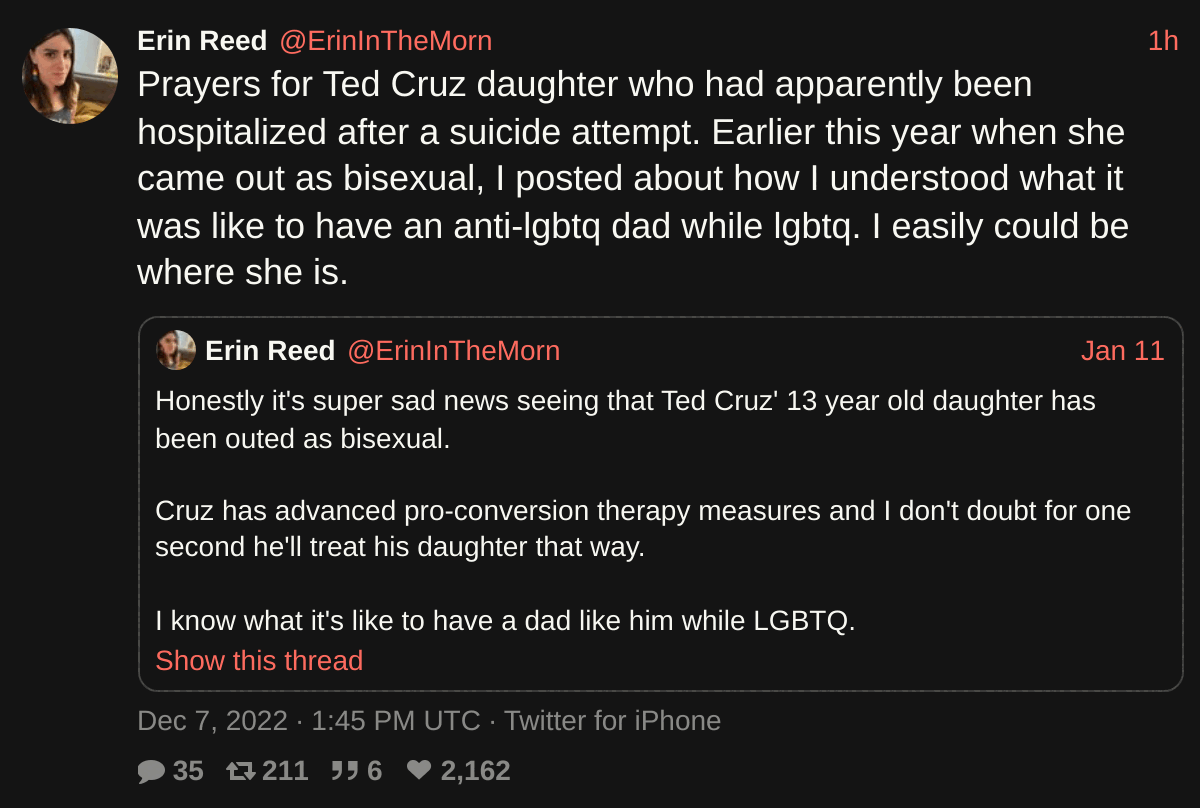
Task: Click the 35 replies count
Action: point(188,771)
